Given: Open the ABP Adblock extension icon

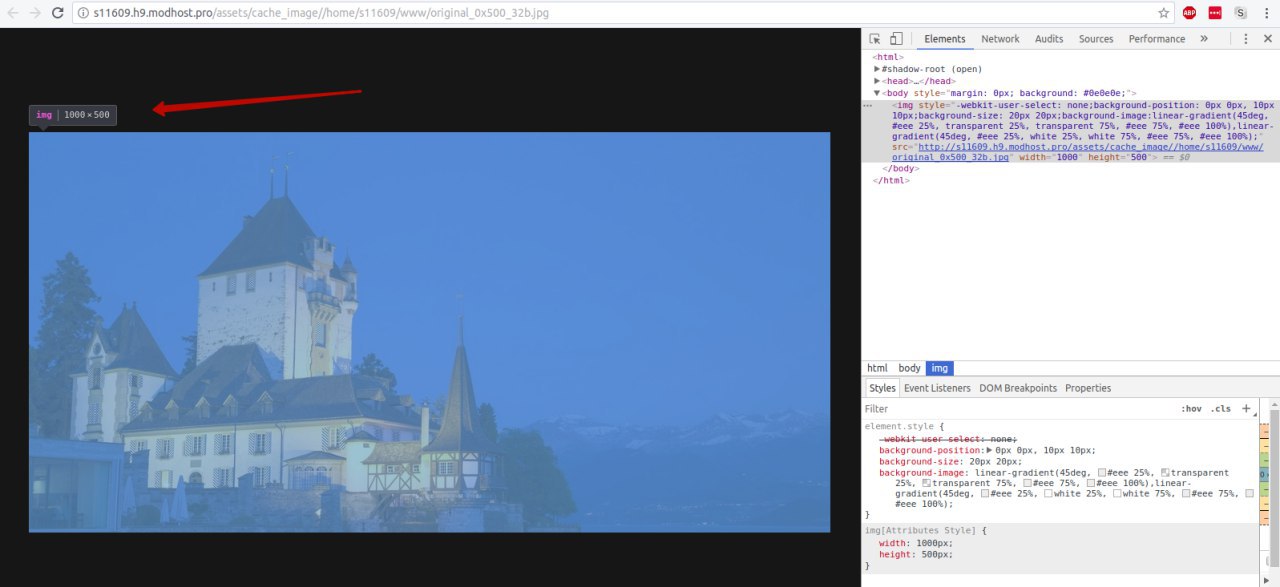Looking at the screenshot, I should 1189,13.
